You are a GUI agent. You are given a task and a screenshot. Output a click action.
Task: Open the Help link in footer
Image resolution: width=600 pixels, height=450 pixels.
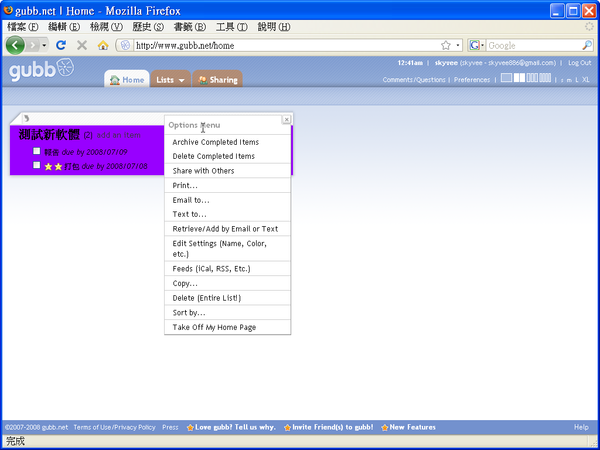[x=581, y=427]
